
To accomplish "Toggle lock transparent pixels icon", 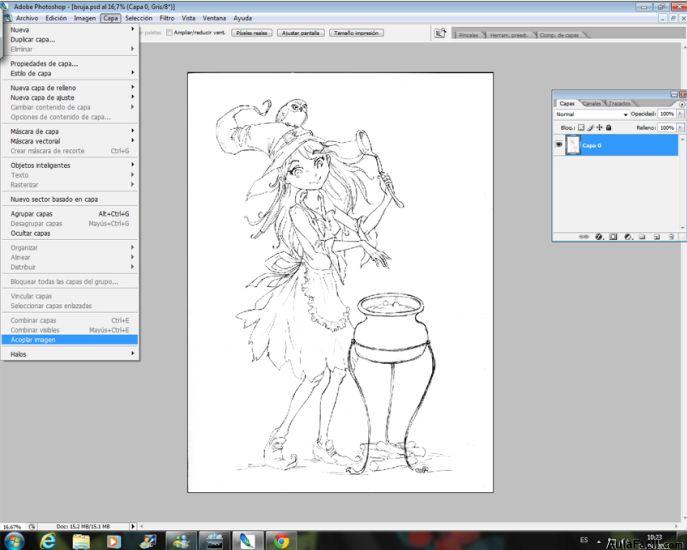I will (581, 128).
